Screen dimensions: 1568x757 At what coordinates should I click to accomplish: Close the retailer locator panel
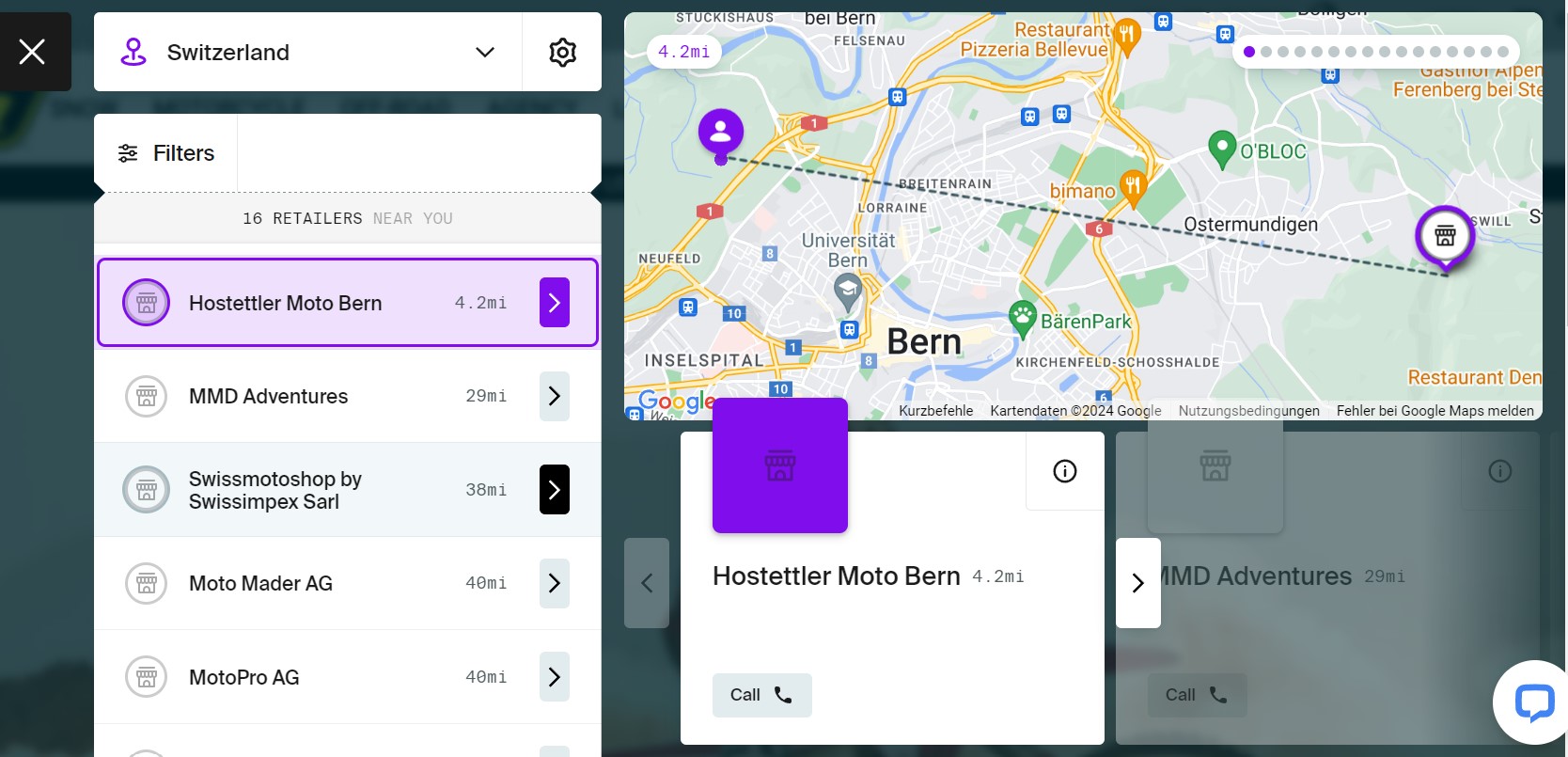click(x=33, y=52)
